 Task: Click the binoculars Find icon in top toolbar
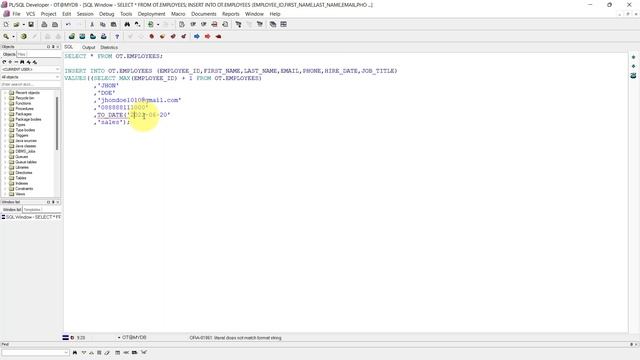(127, 24)
